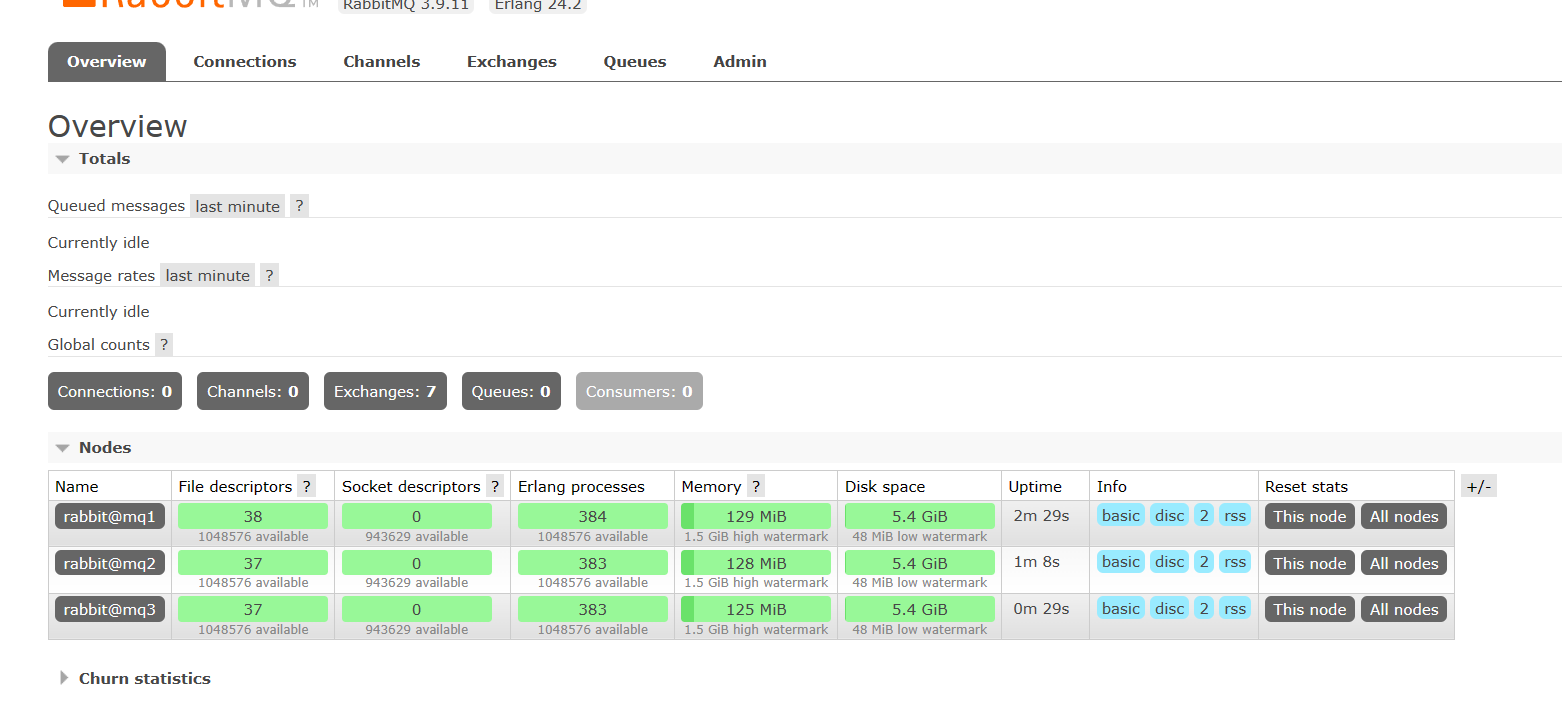Click the 2 tag for rabbit@mq1
The width and height of the screenshot is (1562, 710).
1204,515
